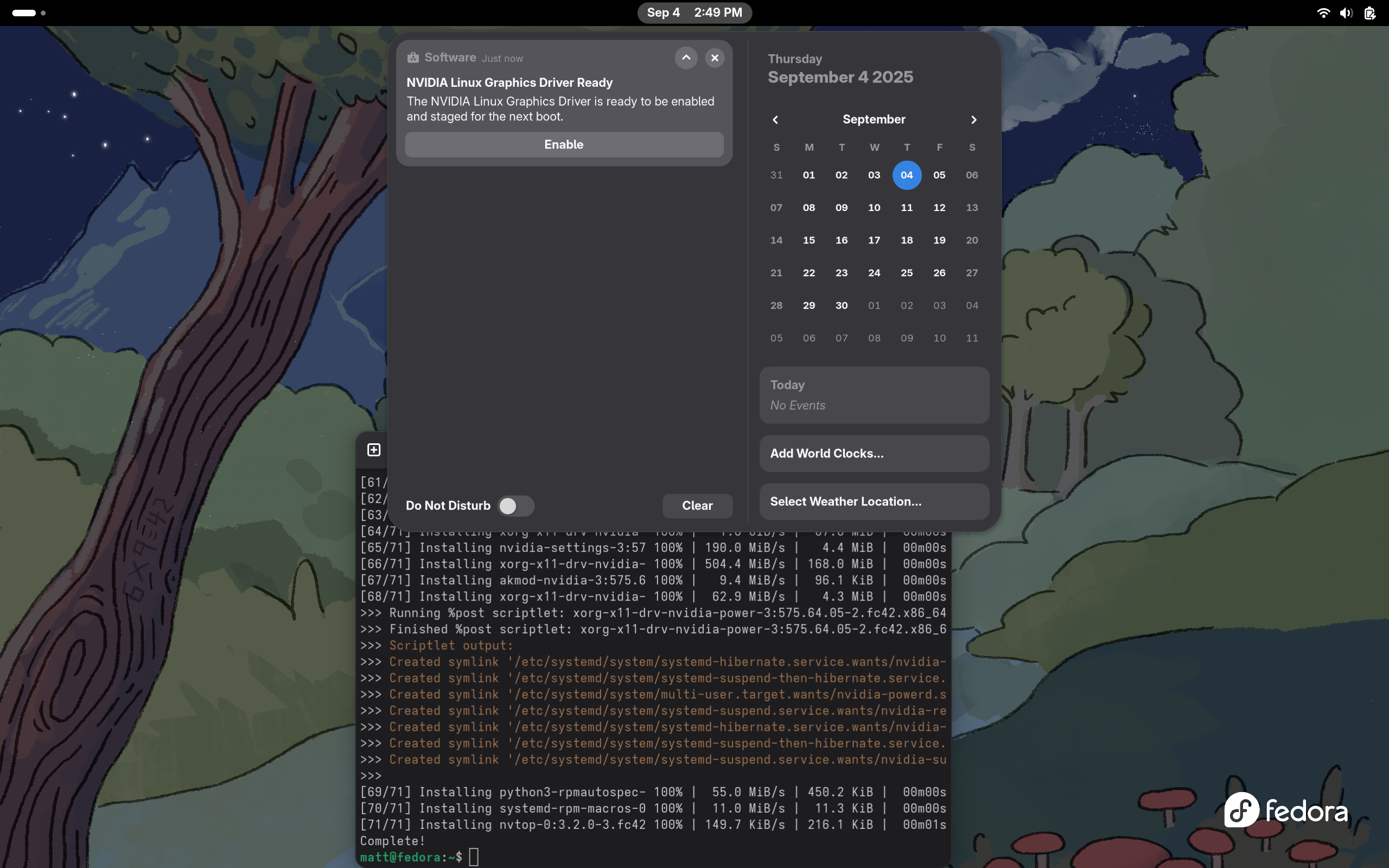
Task: Open Activities via workspace indicator pill
Action: pyautogui.click(x=24, y=12)
